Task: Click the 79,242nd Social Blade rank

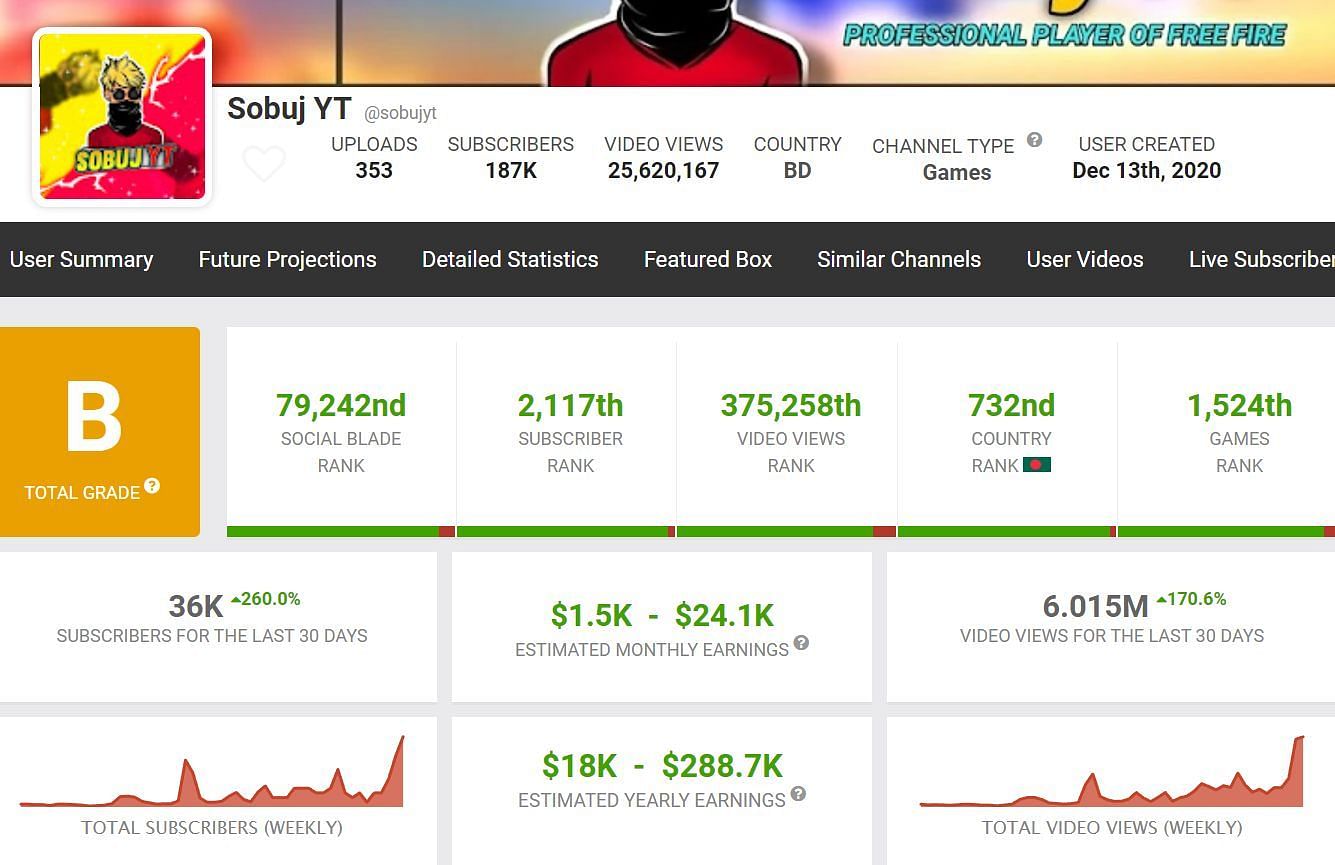Action: point(341,405)
